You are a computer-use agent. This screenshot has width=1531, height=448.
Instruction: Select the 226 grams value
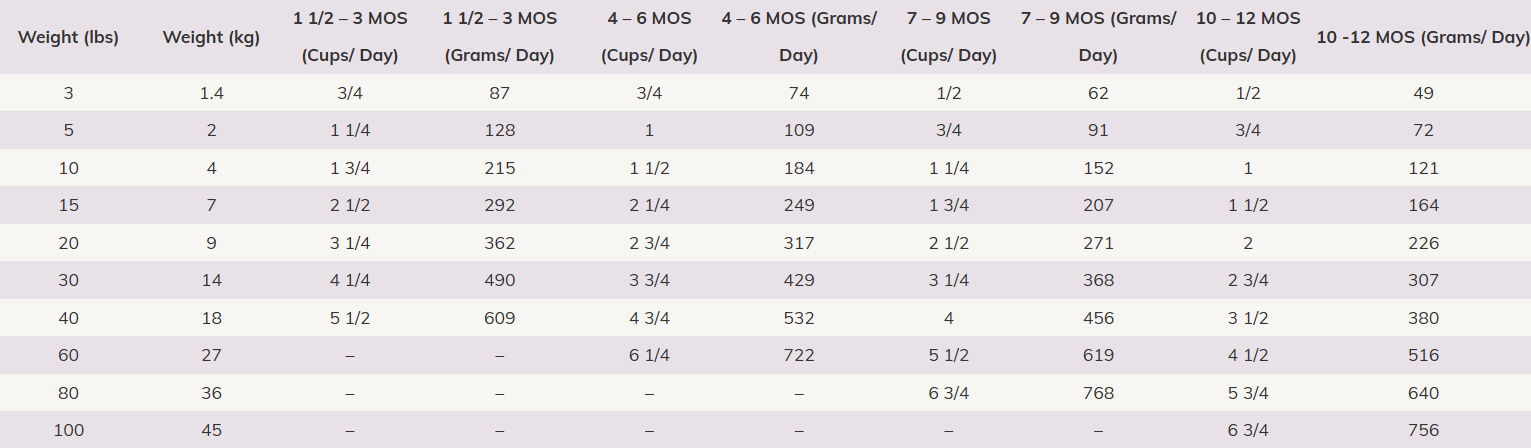click(x=1424, y=243)
